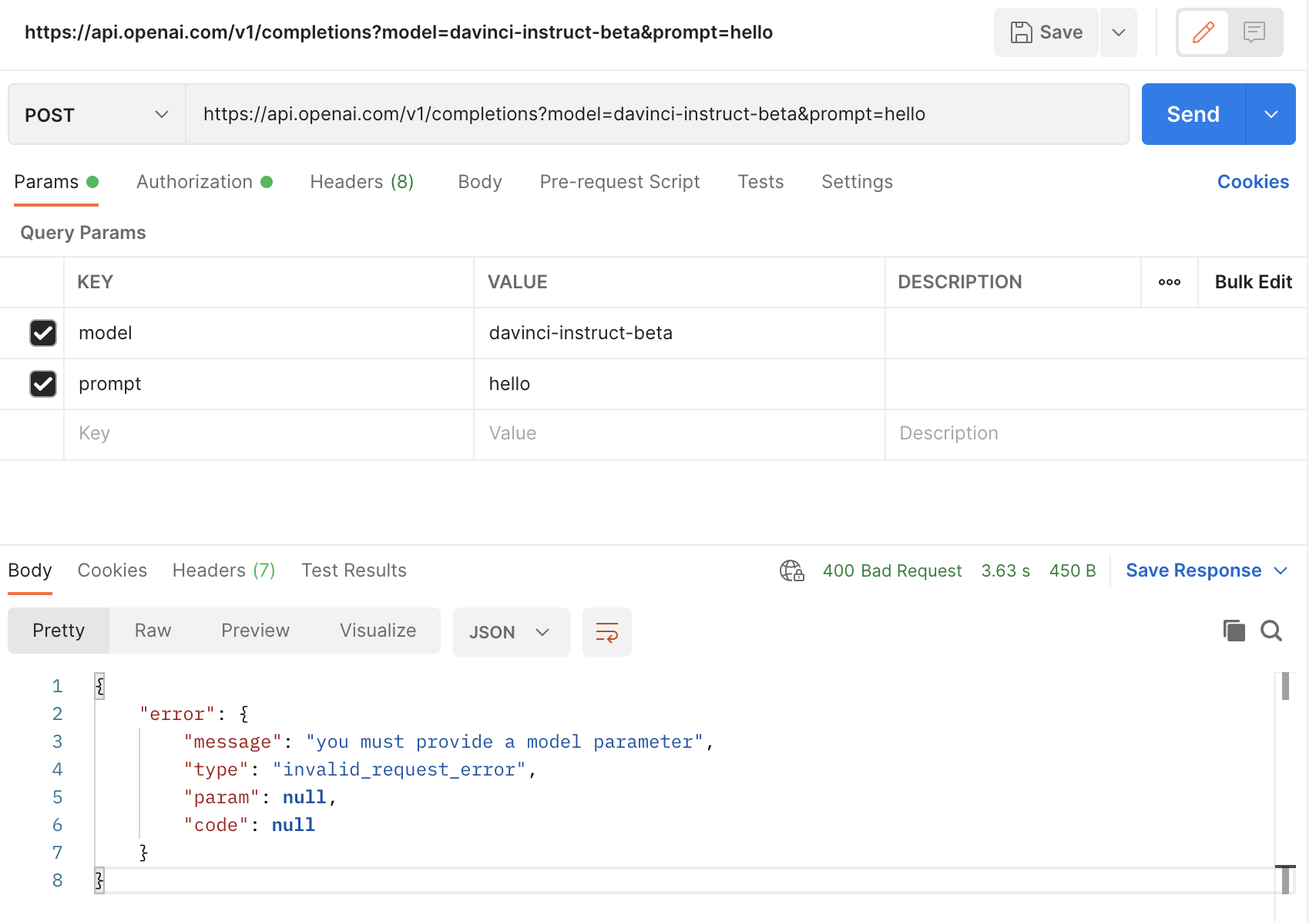Open the Settings tab
1316x922 pixels.
(857, 182)
